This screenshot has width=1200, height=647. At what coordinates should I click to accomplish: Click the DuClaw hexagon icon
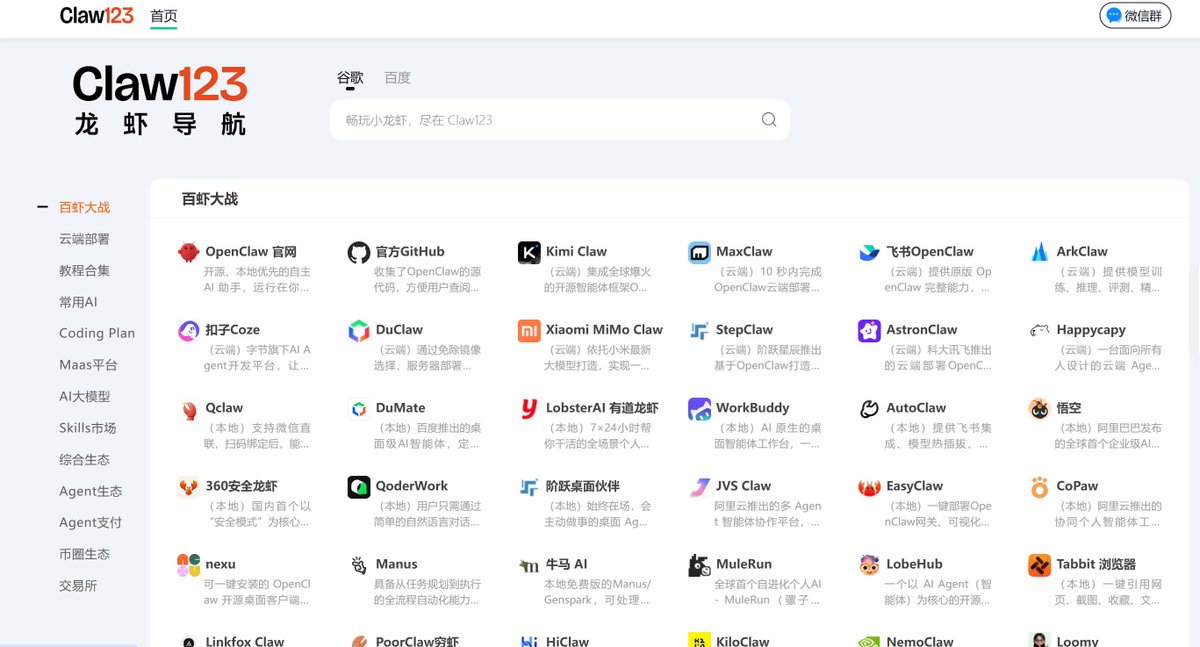(359, 330)
